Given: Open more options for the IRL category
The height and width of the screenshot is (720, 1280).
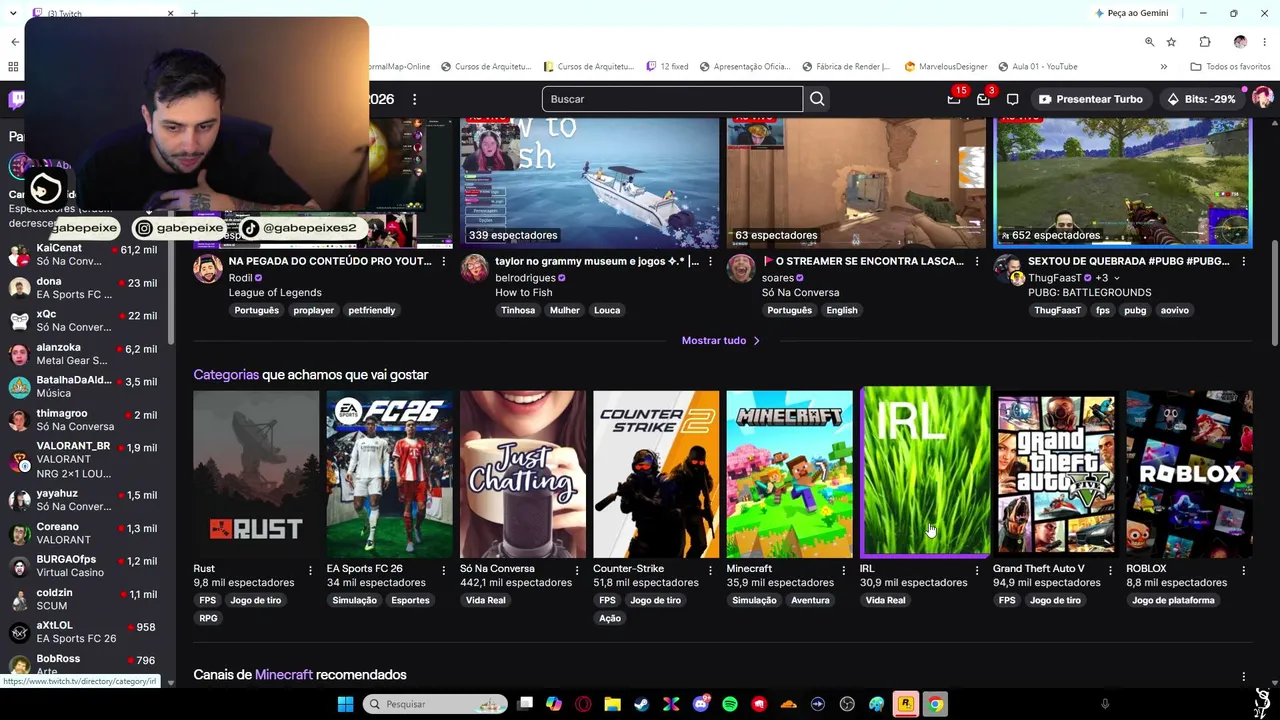Looking at the screenshot, I should coord(977,570).
